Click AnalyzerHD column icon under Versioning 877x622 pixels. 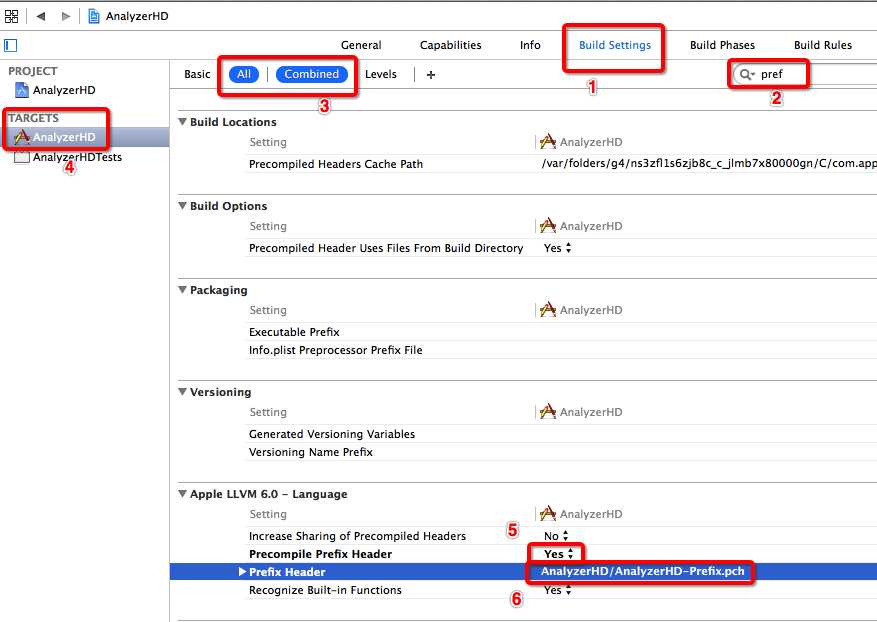click(x=548, y=411)
